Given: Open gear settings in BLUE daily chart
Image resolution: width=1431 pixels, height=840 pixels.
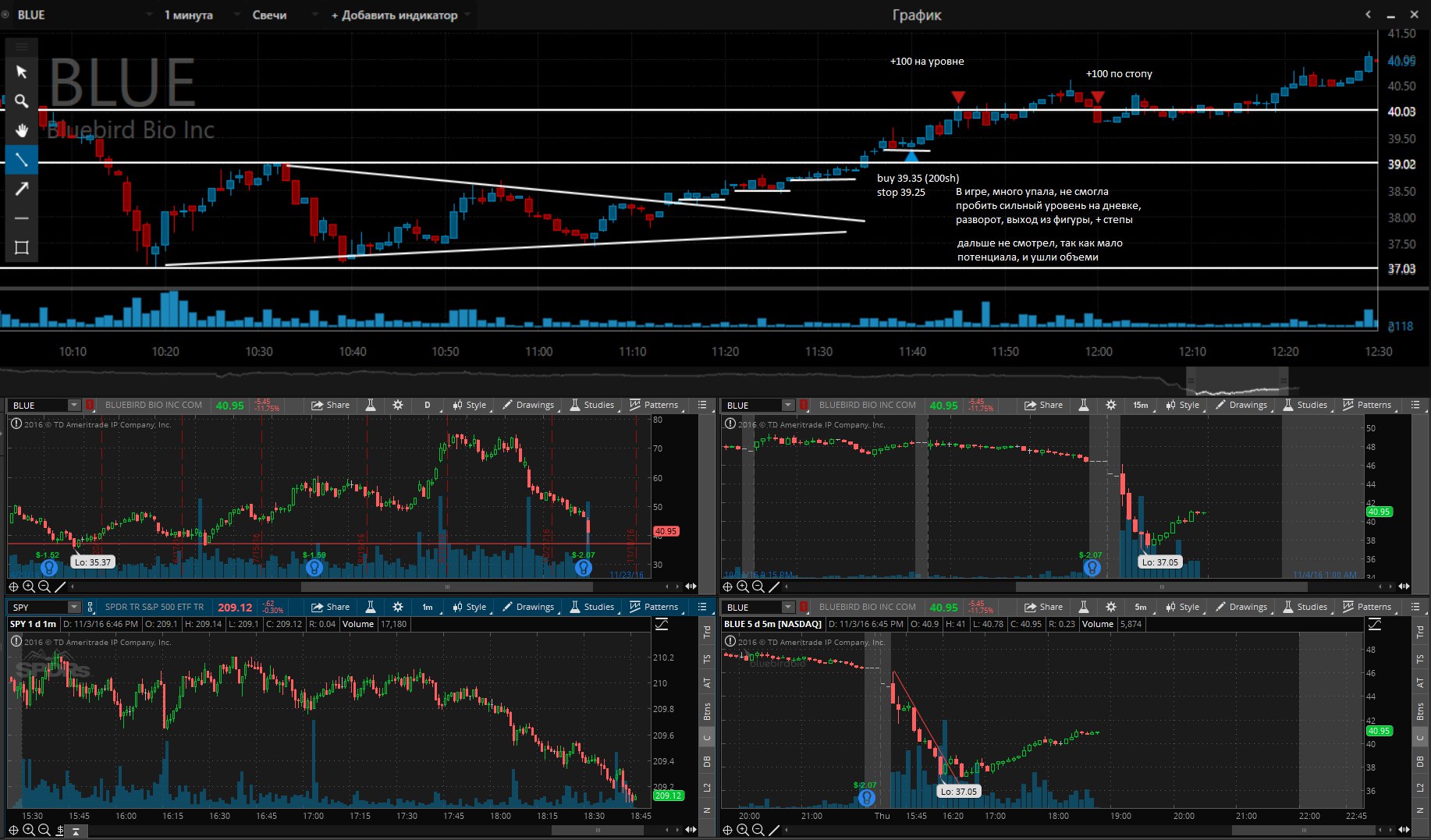Looking at the screenshot, I should coord(398,405).
